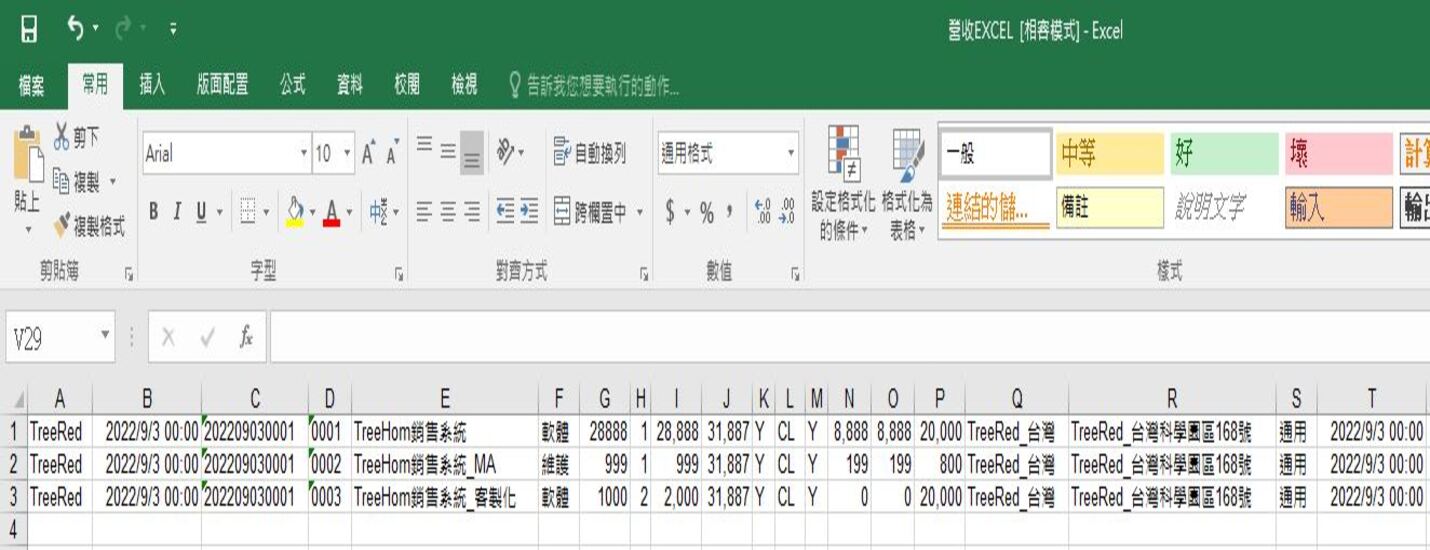Click the text Orientation icon

tap(506, 153)
